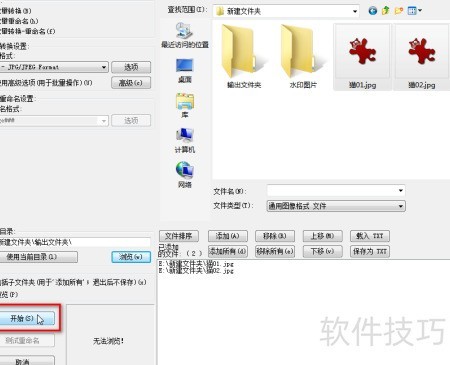Image resolution: width=450 pixels, height=365 pixels.
Task: Click 取消 to cancel the dialog
Action: point(27,361)
